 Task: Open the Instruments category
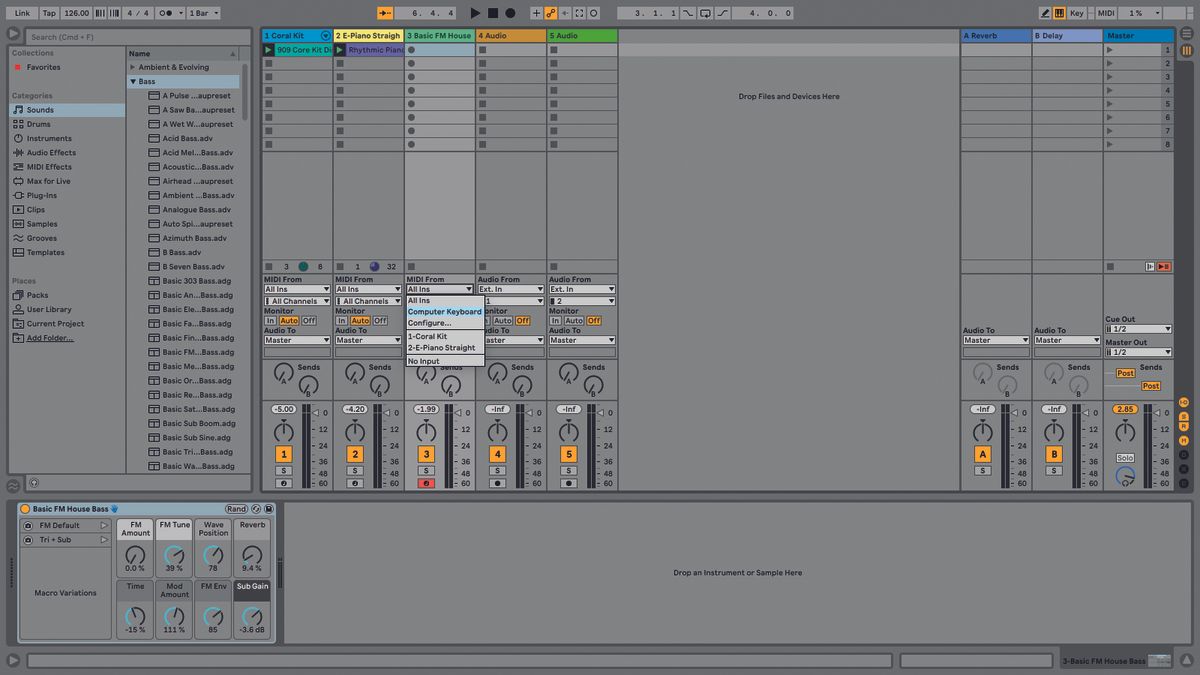point(67,138)
